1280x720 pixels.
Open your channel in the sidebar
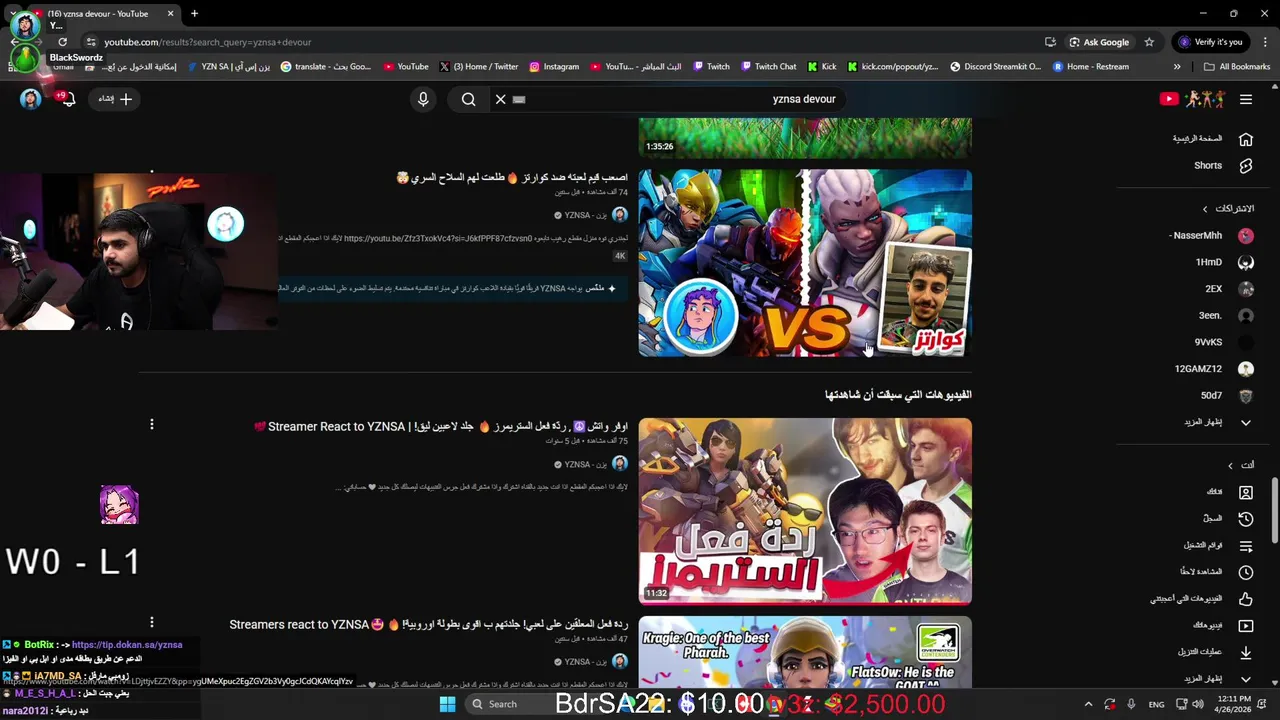pos(1230,492)
